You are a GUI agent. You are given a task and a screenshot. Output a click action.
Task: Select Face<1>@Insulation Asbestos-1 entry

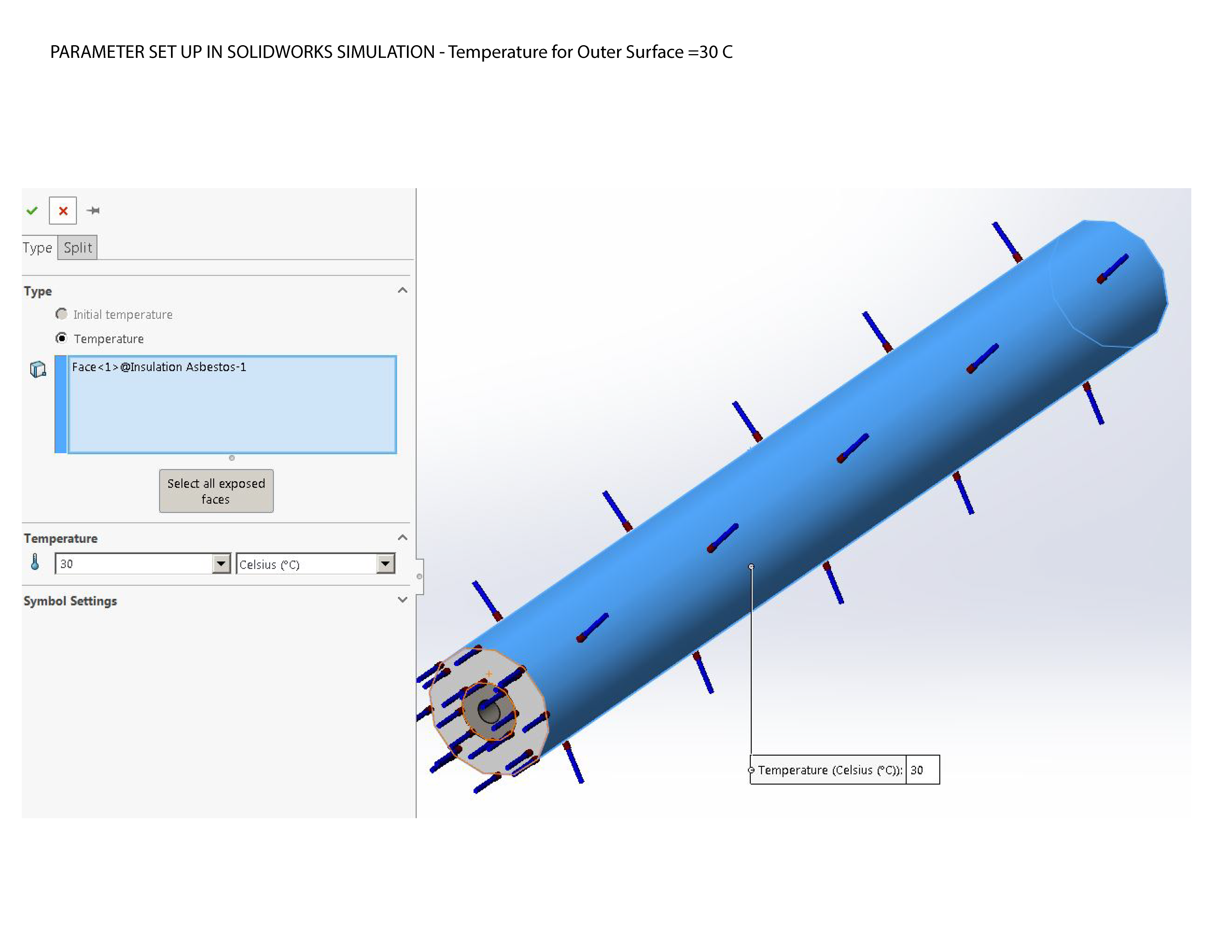click(x=159, y=367)
